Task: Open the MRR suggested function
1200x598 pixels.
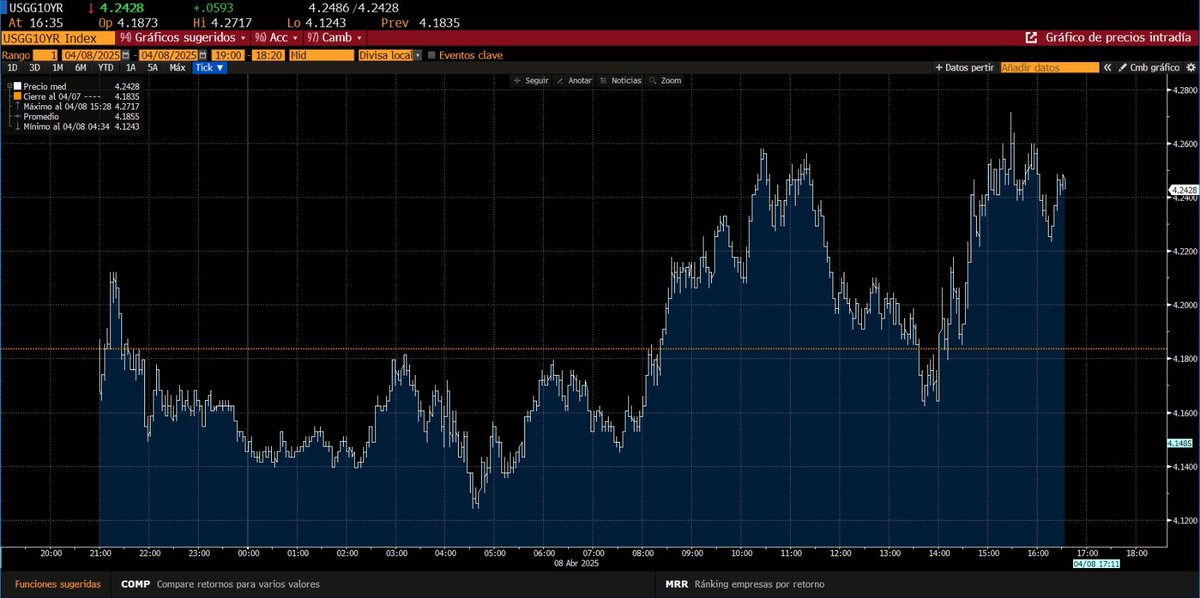Action: (x=745, y=584)
